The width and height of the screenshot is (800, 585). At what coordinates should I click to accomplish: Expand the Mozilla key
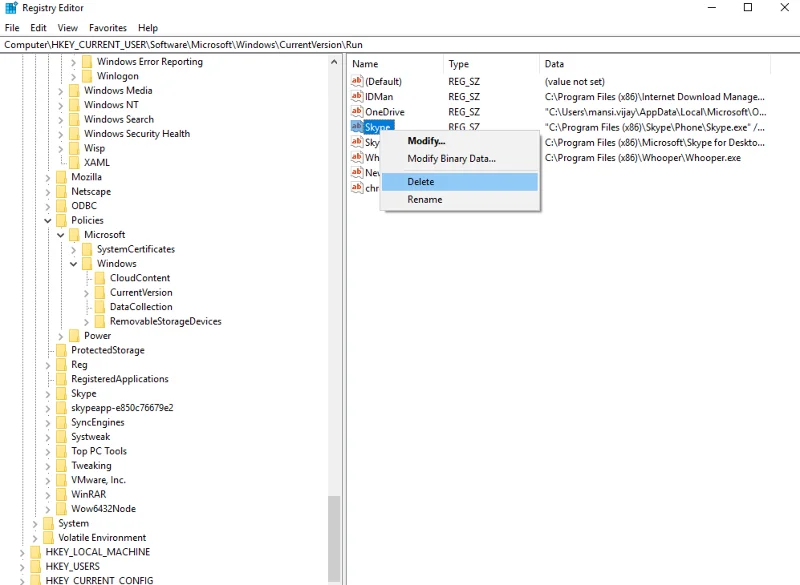coord(48,177)
